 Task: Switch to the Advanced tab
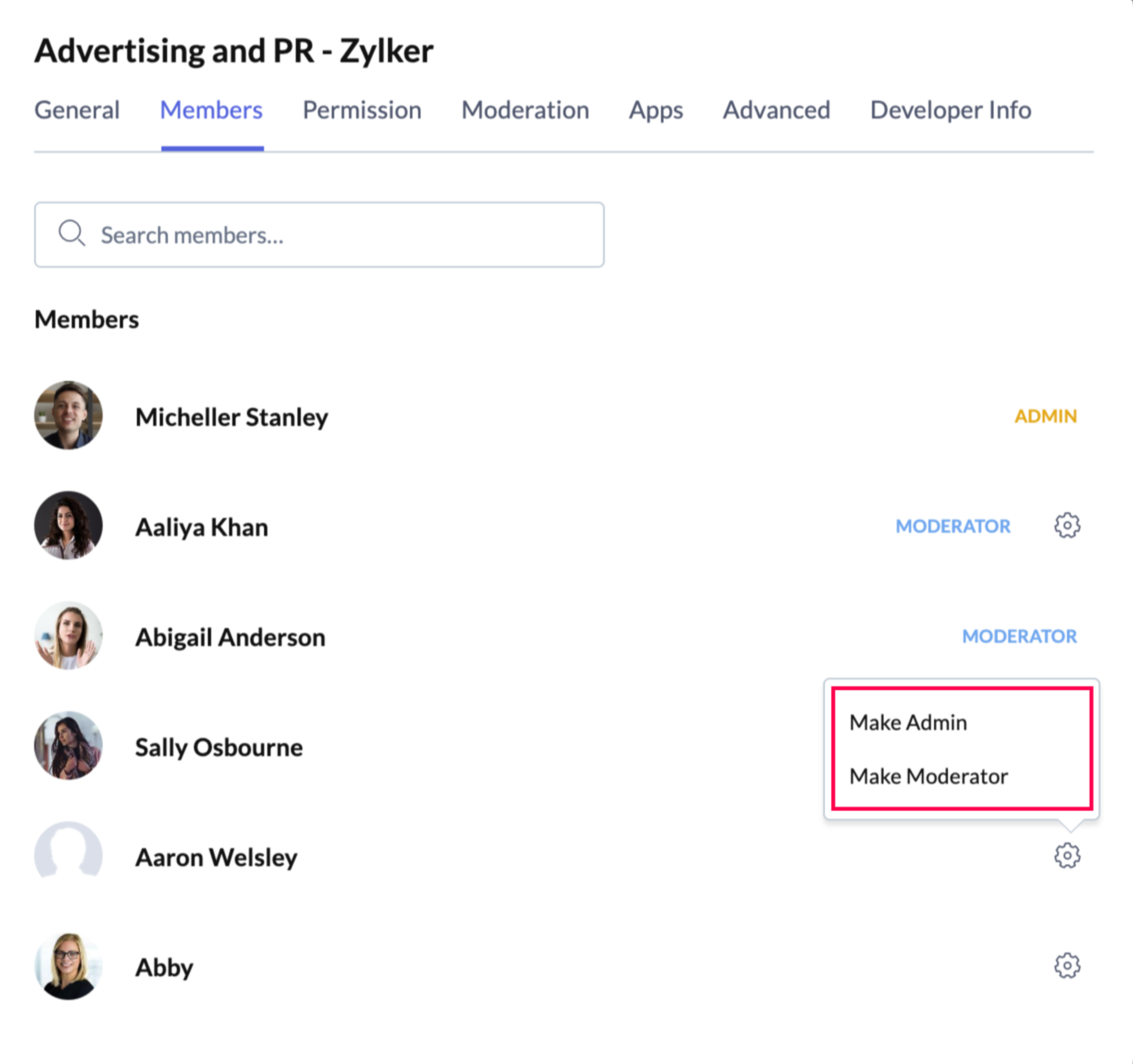click(x=776, y=110)
